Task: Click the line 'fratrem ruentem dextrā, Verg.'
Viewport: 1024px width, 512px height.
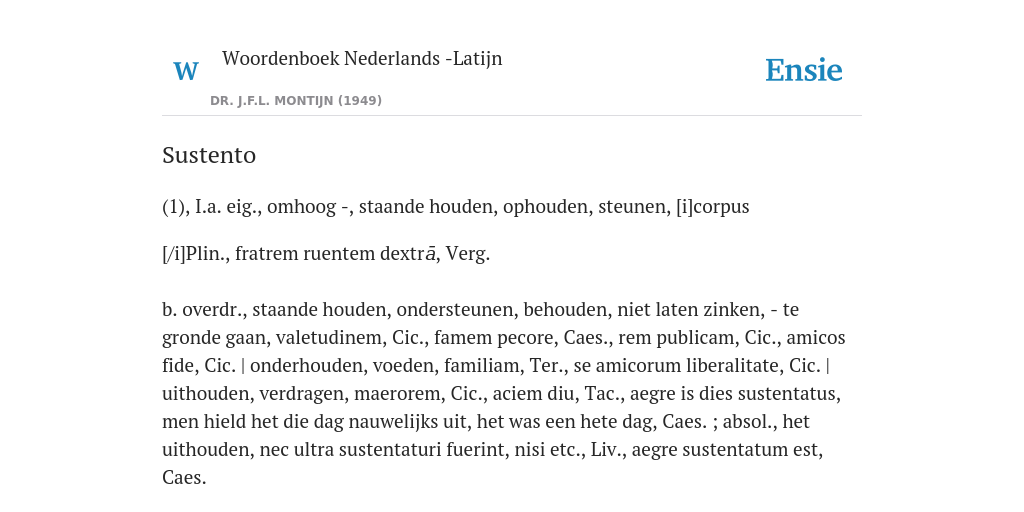Action: [362, 253]
